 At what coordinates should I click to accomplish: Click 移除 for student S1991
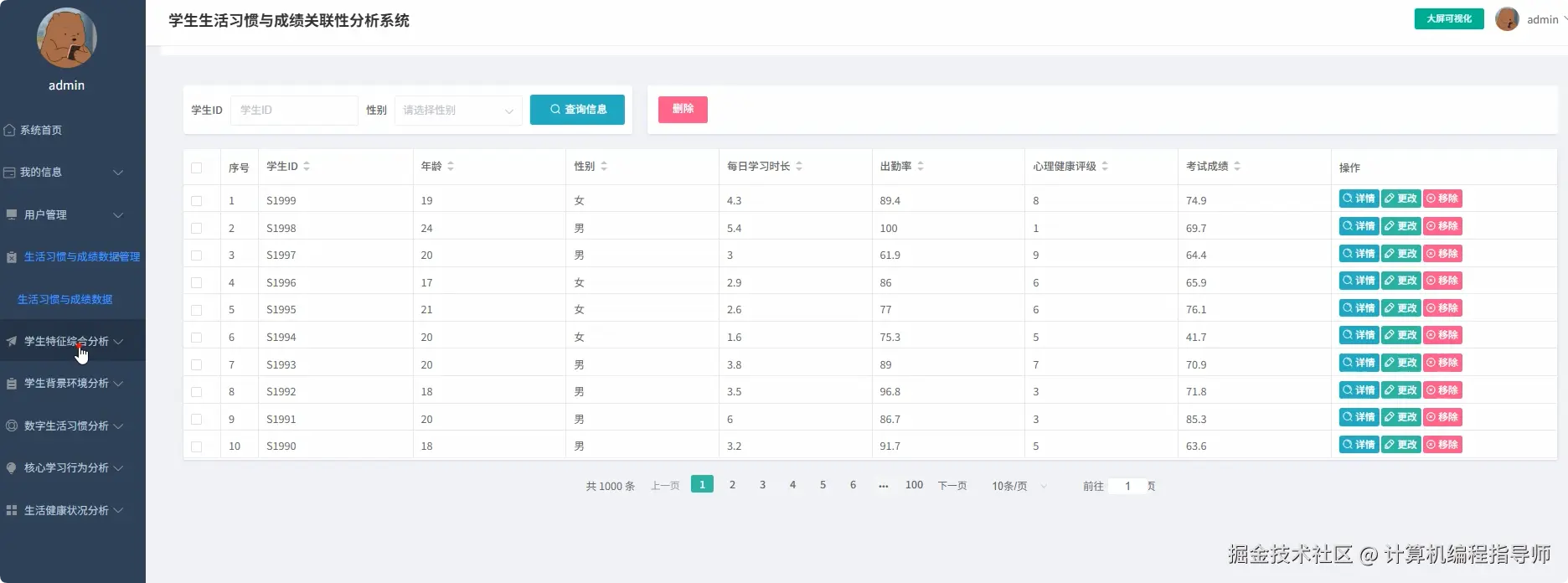click(x=1442, y=417)
